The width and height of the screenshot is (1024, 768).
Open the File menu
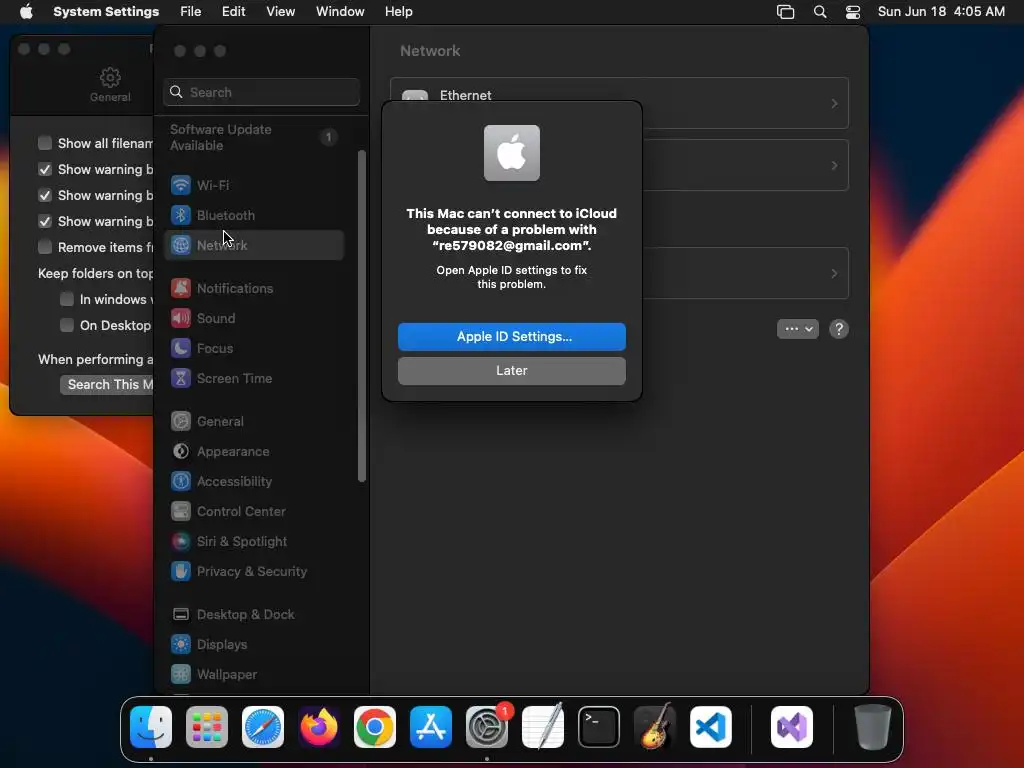[x=191, y=12]
